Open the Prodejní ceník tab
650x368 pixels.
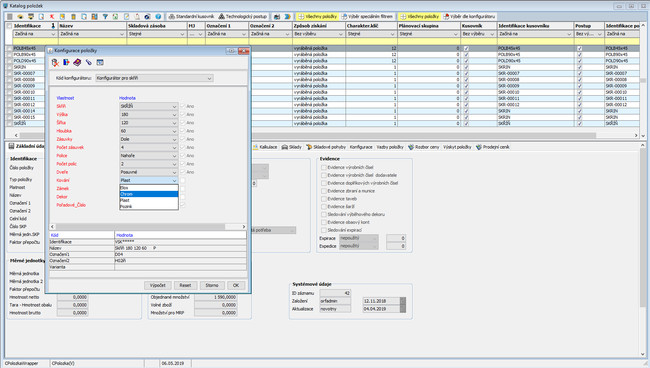492,147
